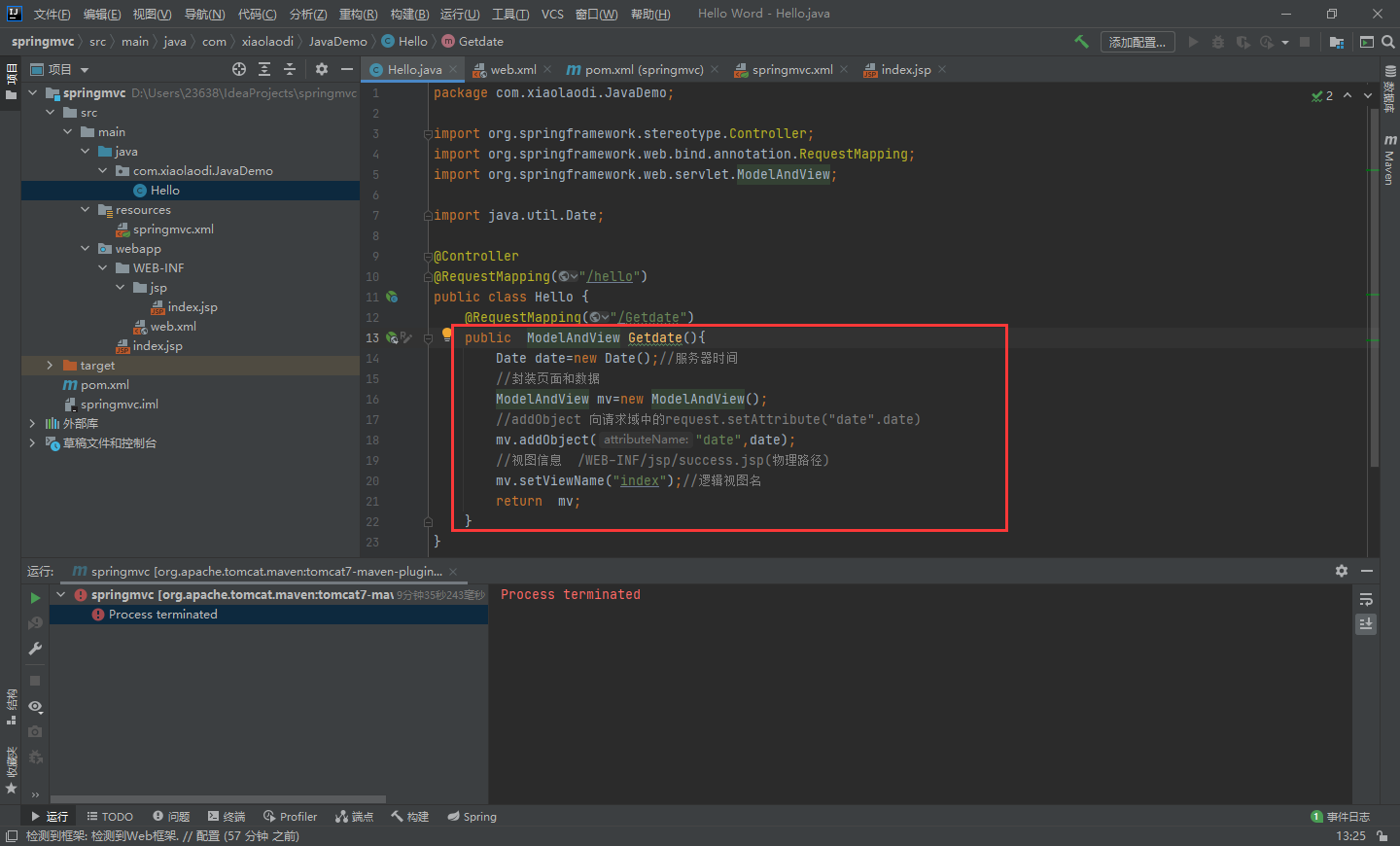Screen dimensions: 1400x846
Task: Collapse the java folder node
Action: pos(85,151)
